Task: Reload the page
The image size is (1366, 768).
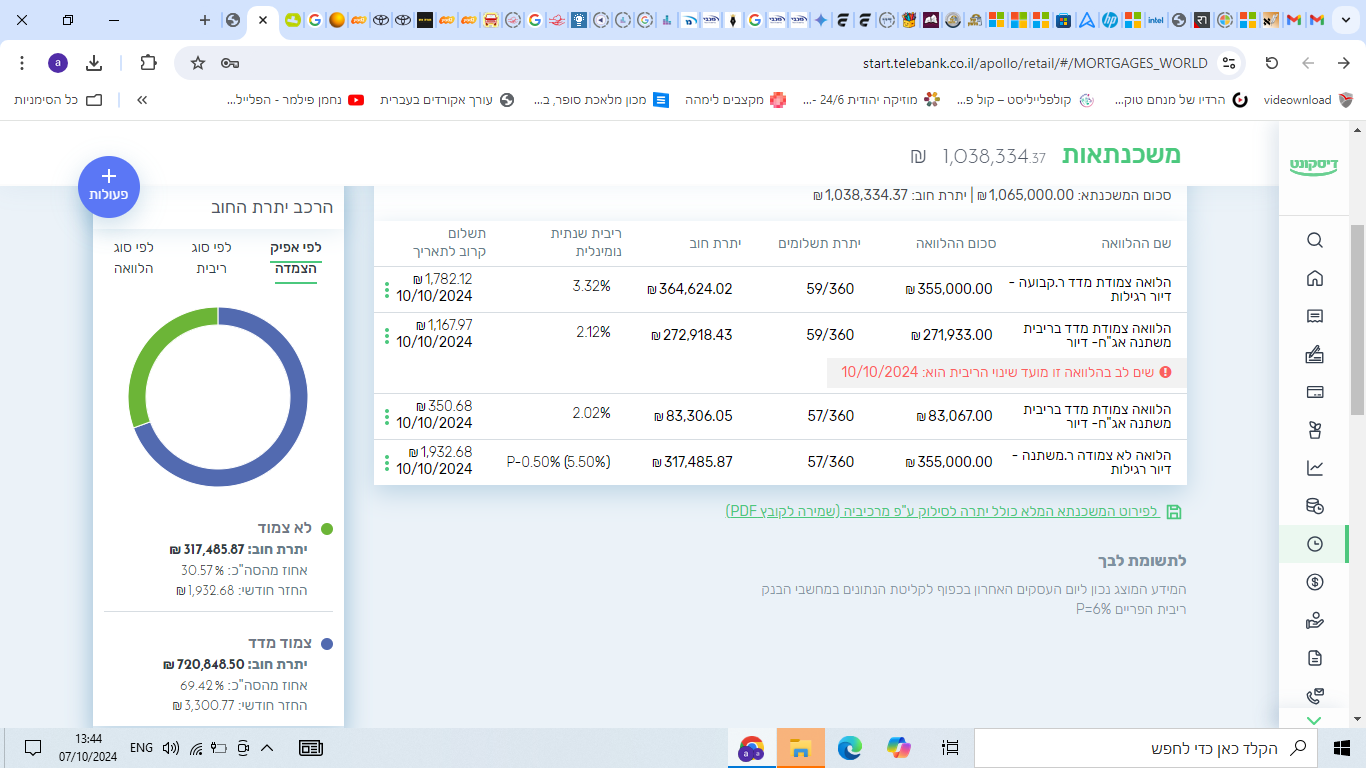Action: click(1272, 63)
